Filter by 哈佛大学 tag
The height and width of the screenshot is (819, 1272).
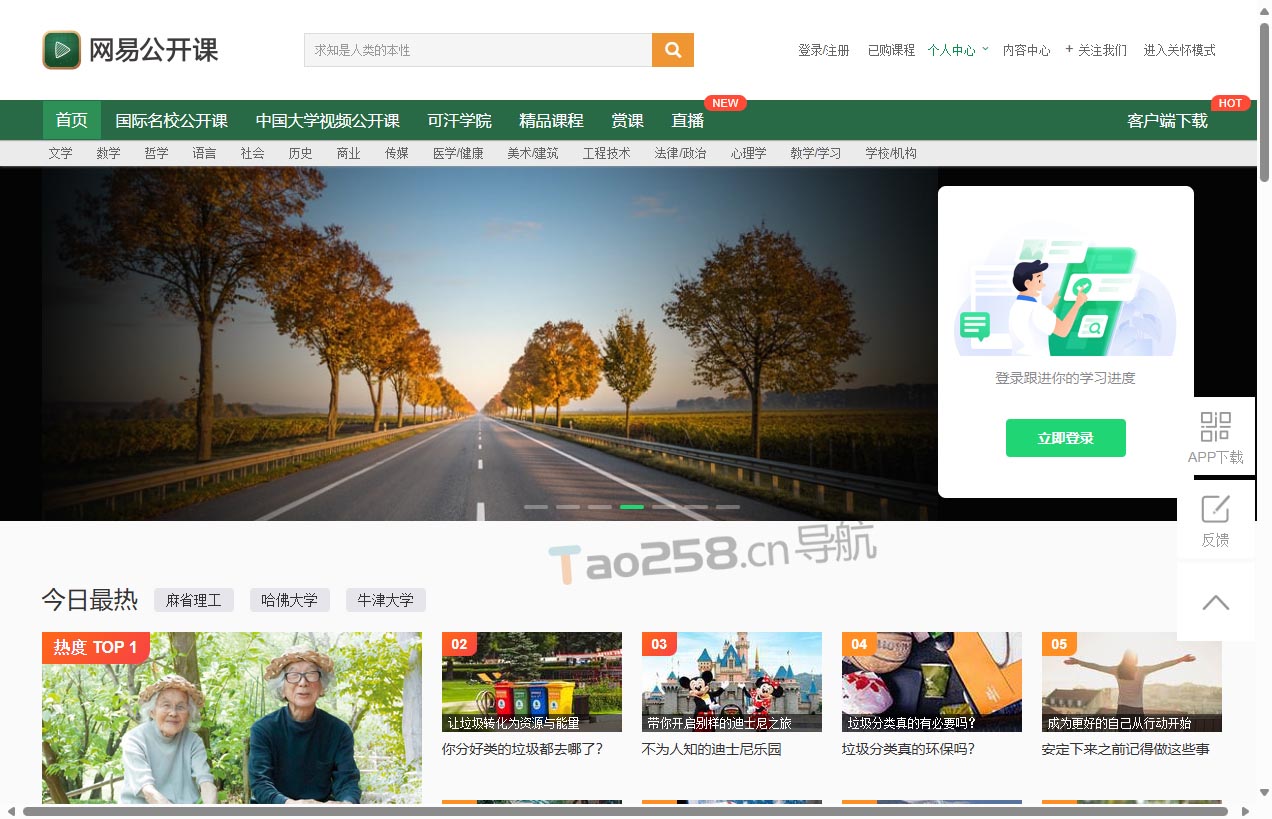pyautogui.click(x=290, y=600)
